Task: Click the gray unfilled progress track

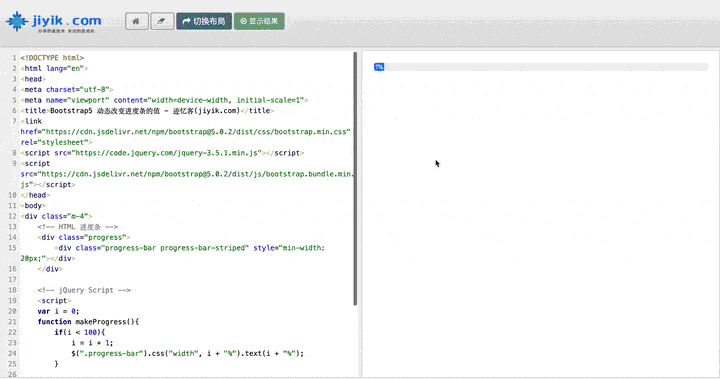Action: coord(546,67)
